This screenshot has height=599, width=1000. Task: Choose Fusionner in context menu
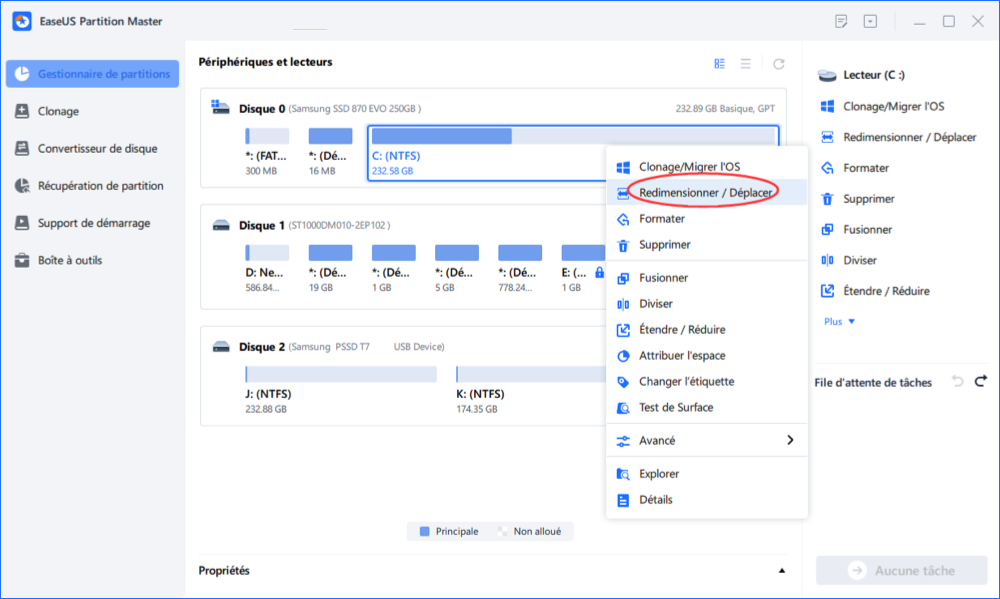(707, 278)
